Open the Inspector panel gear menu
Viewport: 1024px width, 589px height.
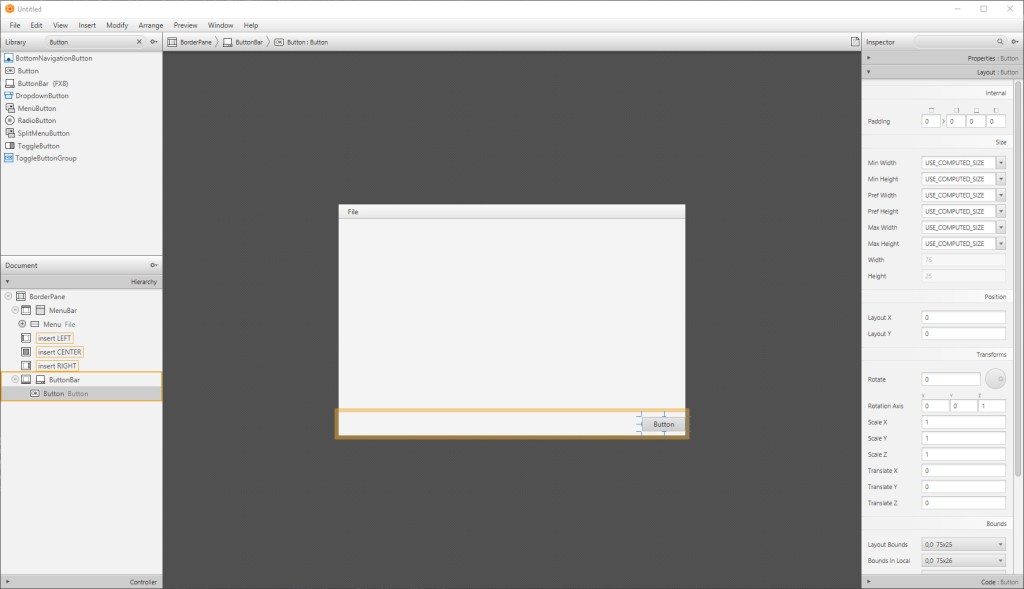(1013, 42)
